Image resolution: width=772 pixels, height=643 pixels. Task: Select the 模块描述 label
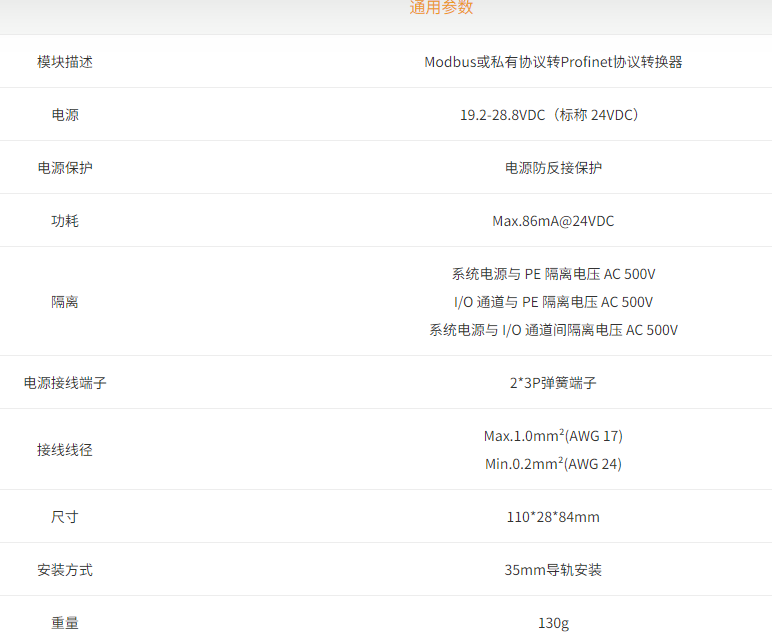pyautogui.click(x=64, y=62)
